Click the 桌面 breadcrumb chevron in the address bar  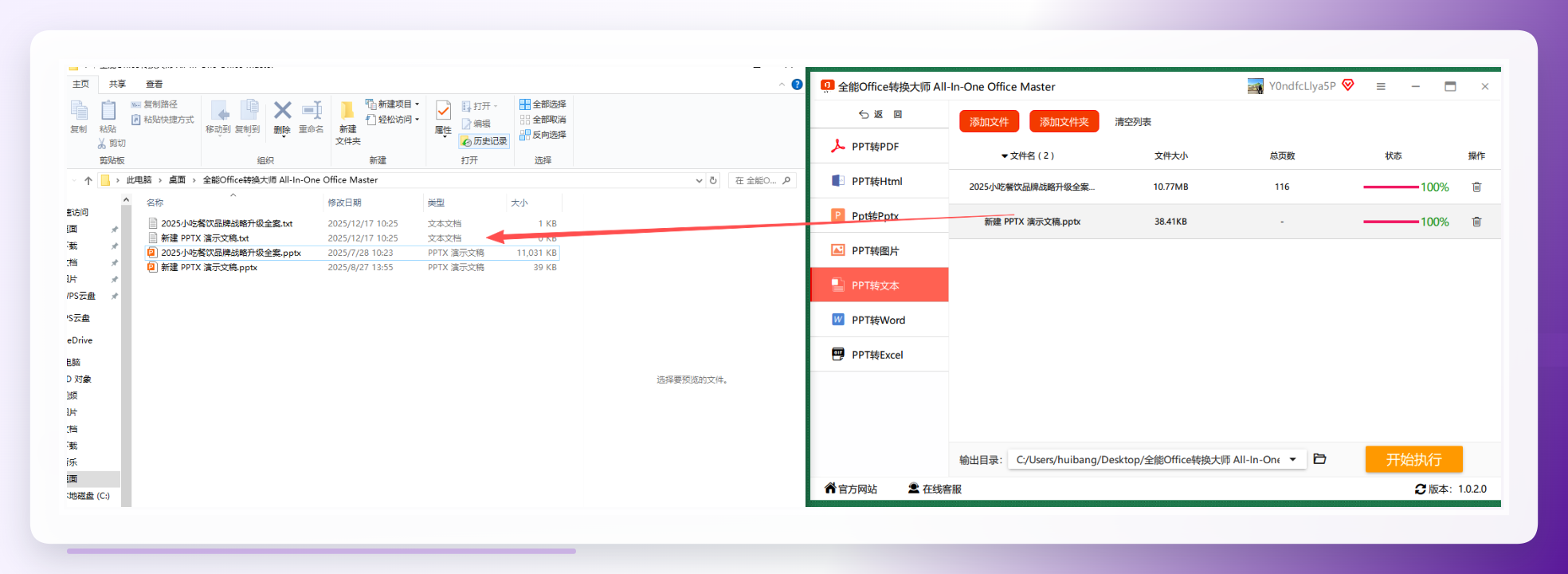pos(194,180)
